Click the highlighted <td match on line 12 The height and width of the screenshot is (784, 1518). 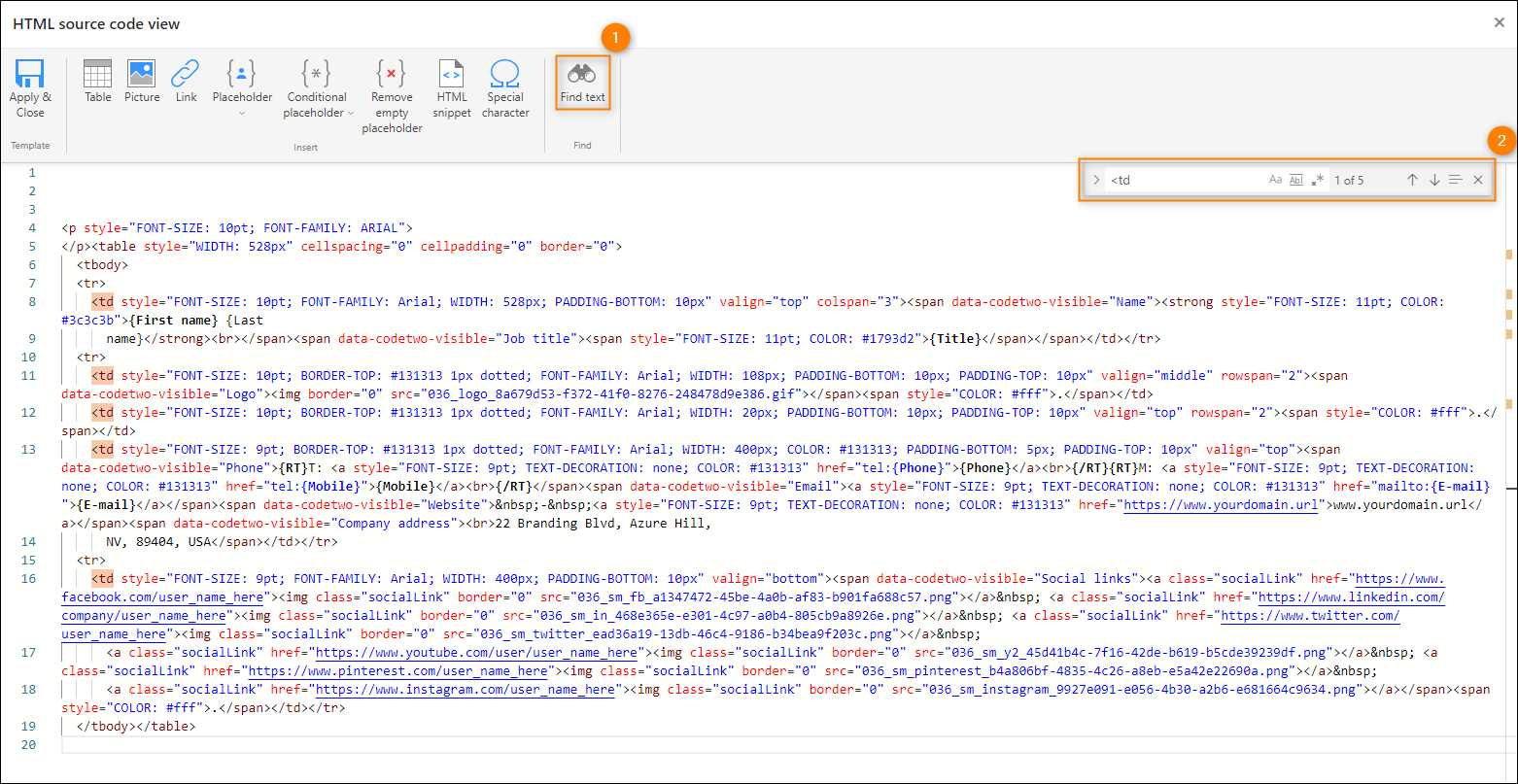[x=102, y=413]
